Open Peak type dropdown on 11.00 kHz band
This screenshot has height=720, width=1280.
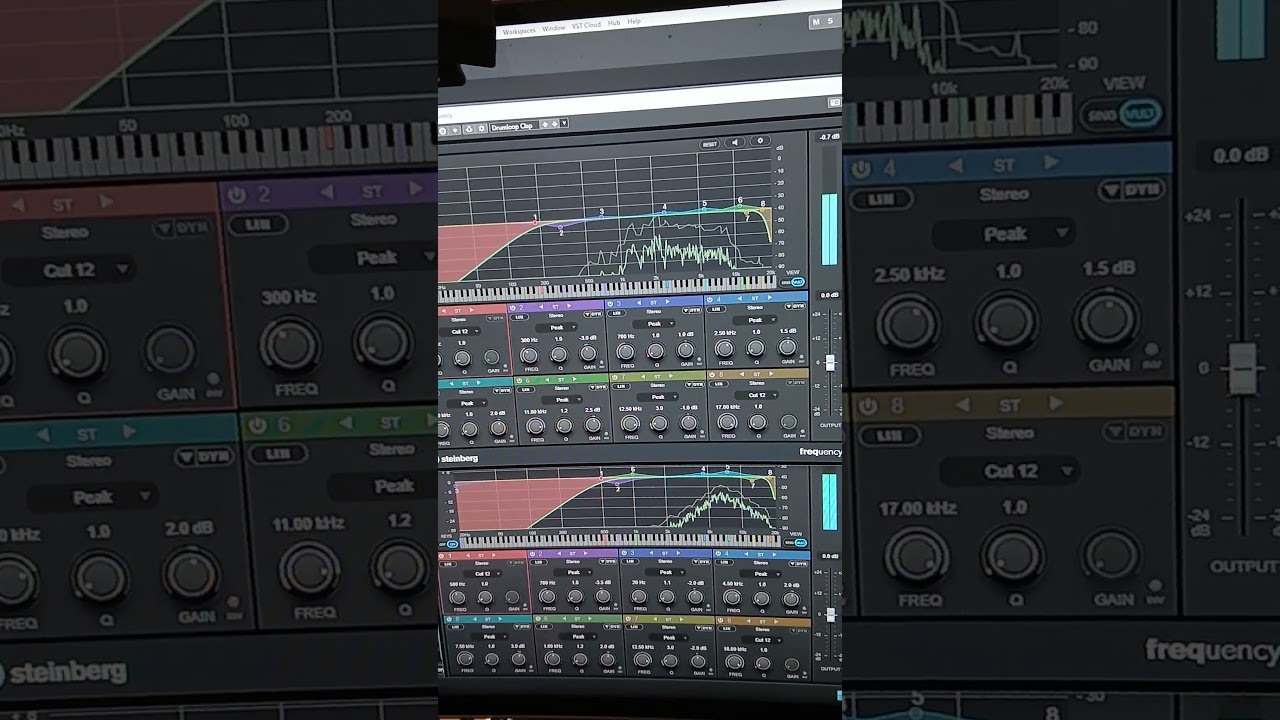tap(562, 400)
